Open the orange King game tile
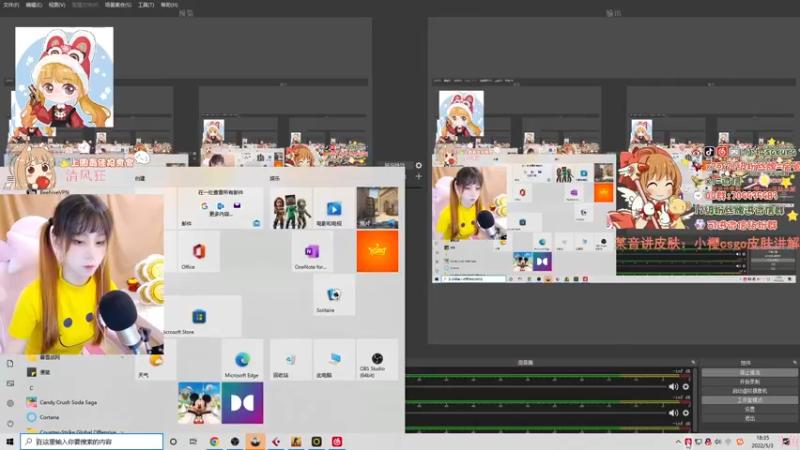Image resolution: width=800 pixels, height=450 pixels. coord(377,251)
